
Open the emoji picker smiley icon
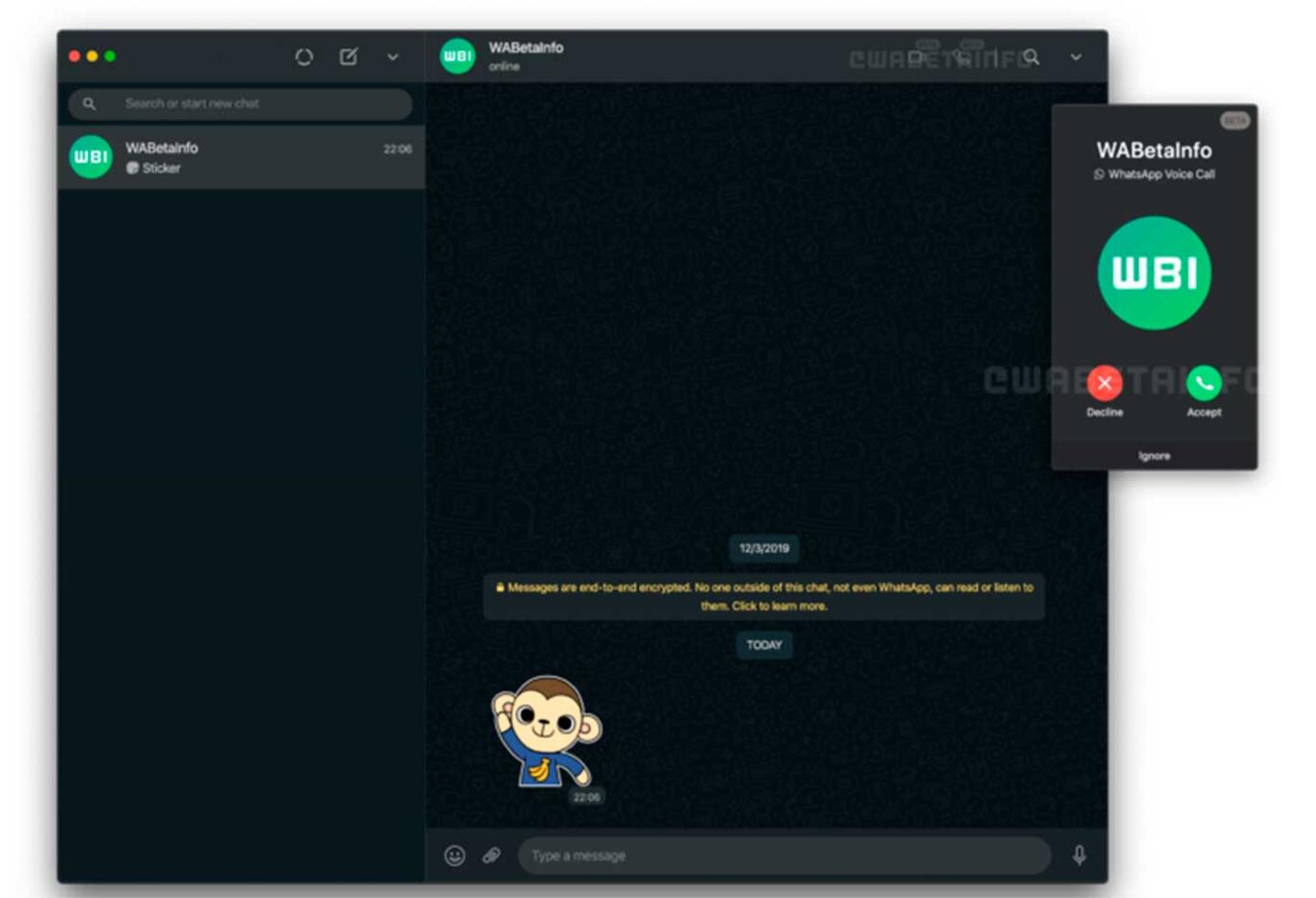point(455,855)
